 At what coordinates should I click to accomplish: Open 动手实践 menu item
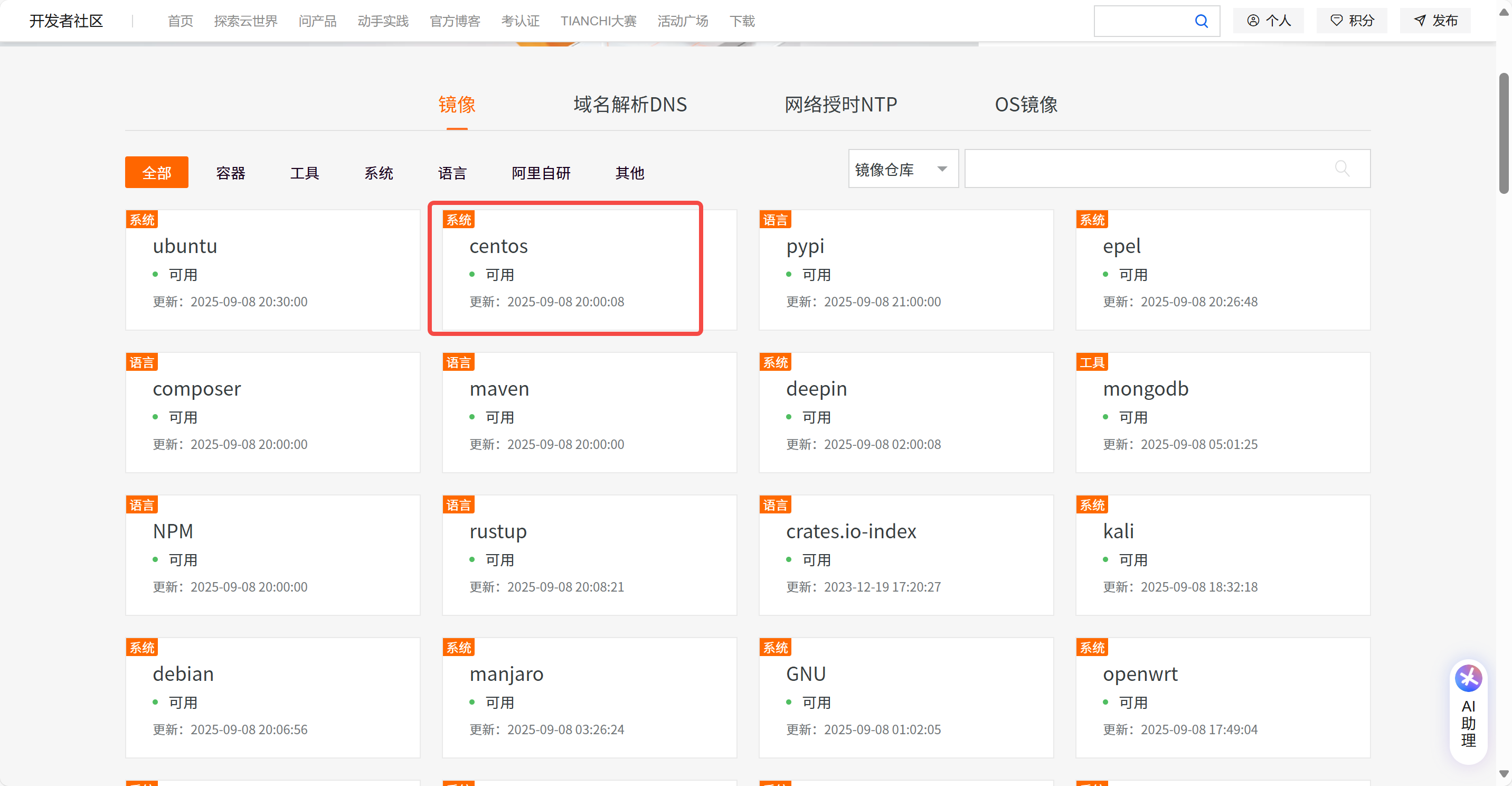[x=383, y=21]
